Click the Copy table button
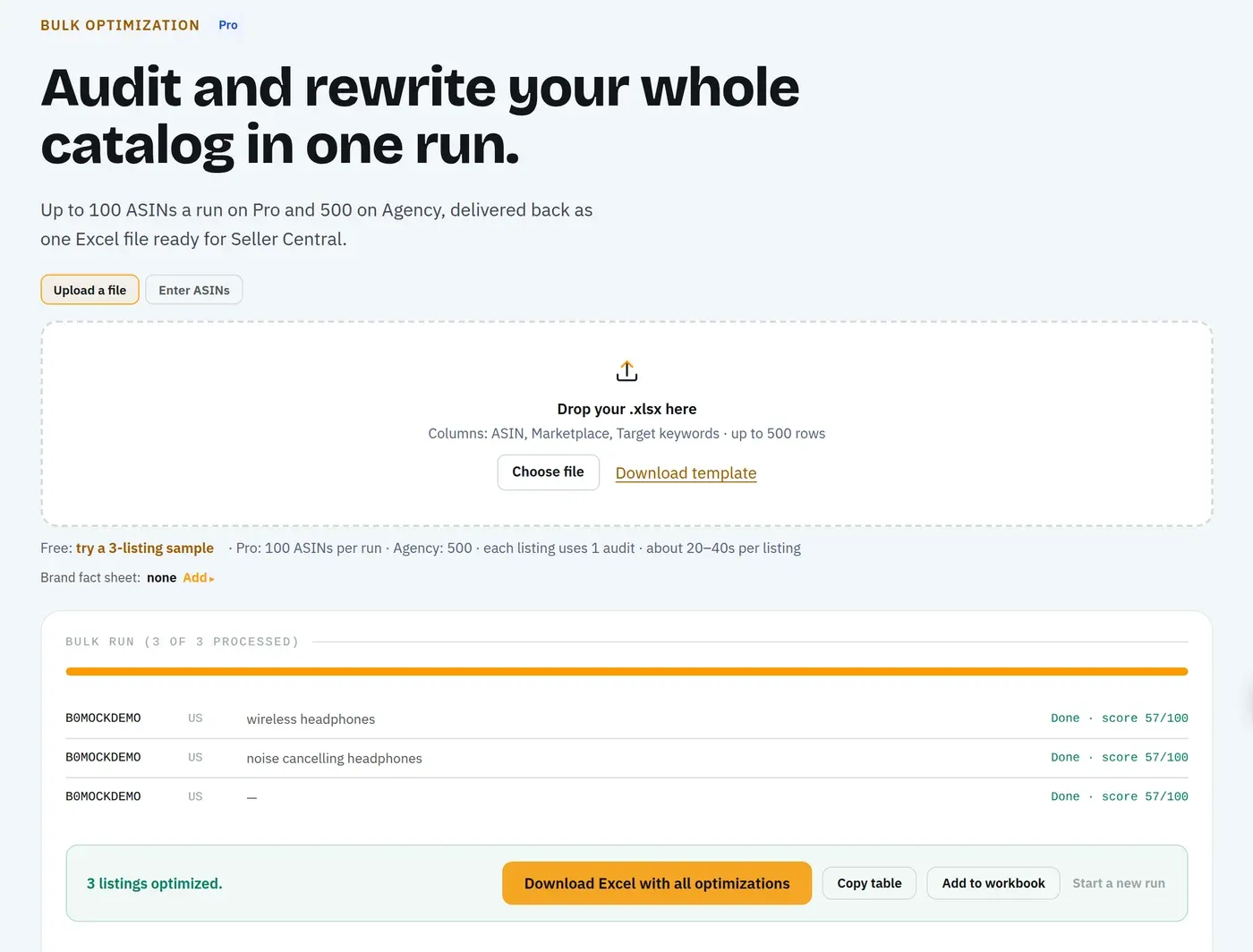Screen dimensions: 1253x952 point(869,883)
